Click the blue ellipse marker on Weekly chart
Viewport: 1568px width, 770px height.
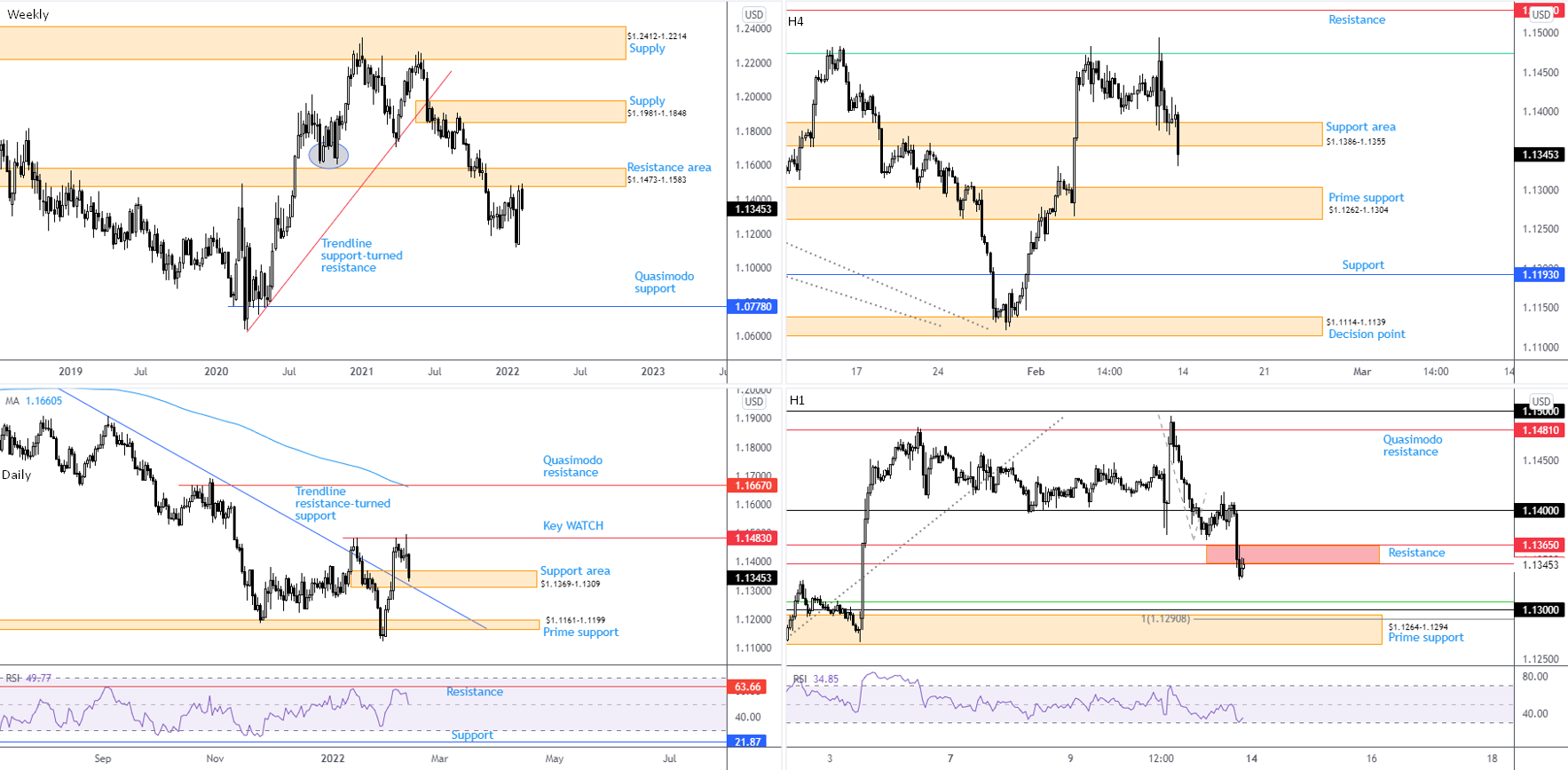click(328, 156)
